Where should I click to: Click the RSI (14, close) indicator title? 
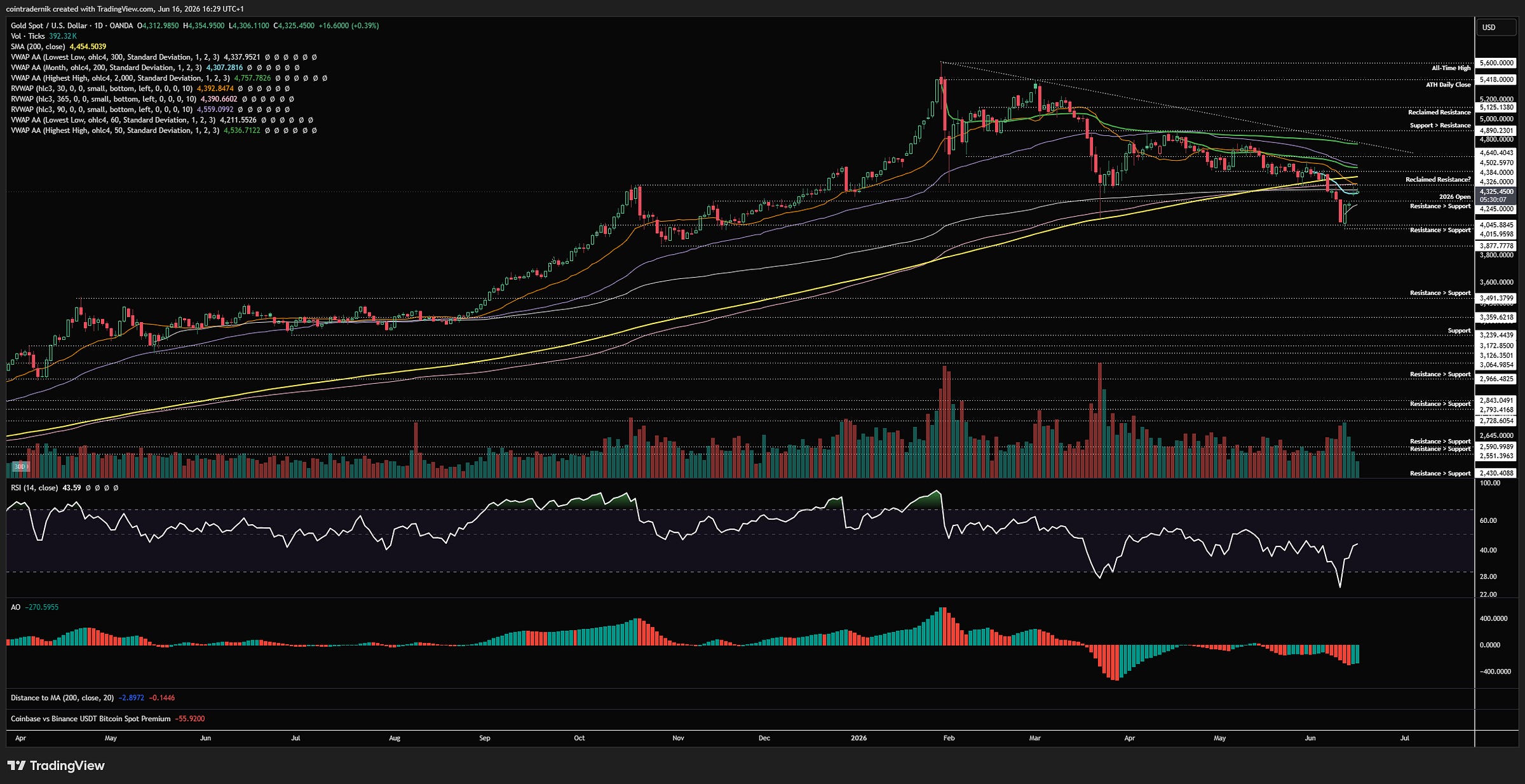point(34,488)
